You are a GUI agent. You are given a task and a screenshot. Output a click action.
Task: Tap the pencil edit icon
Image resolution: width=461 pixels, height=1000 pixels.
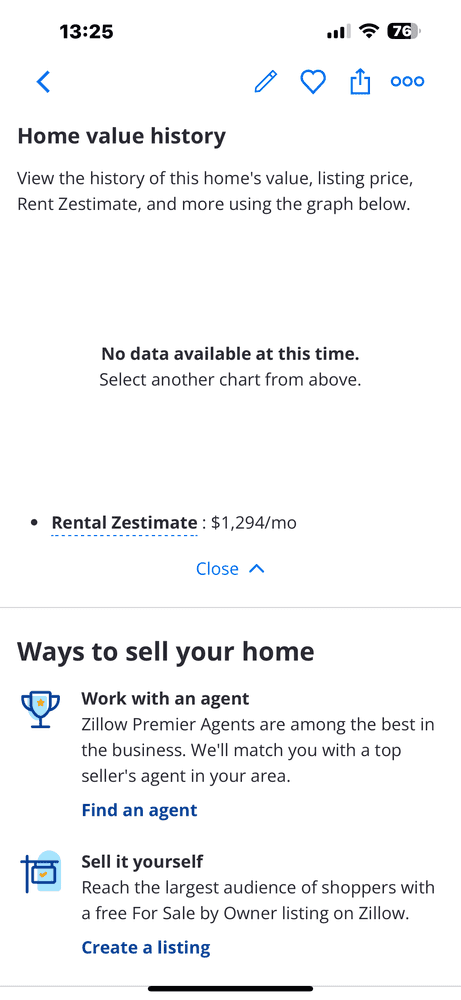click(x=266, y=82)
